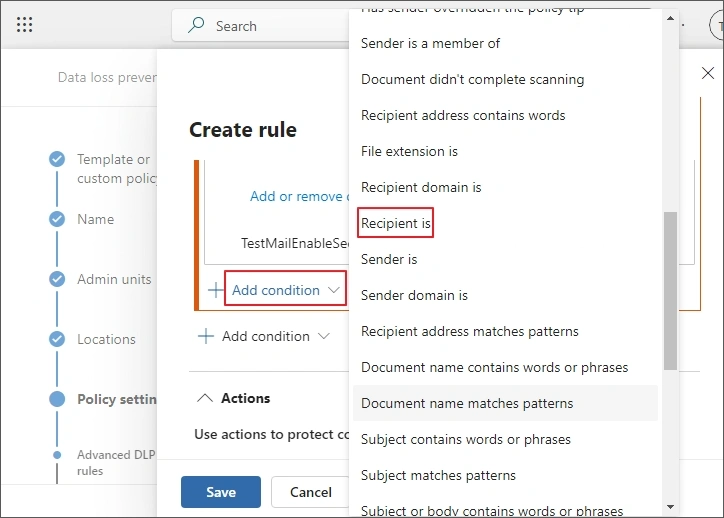Viewport: 724px width, 518px height.
Task: Choose Subject or body contains words or phrases
Action: click(x=506, y=510)
